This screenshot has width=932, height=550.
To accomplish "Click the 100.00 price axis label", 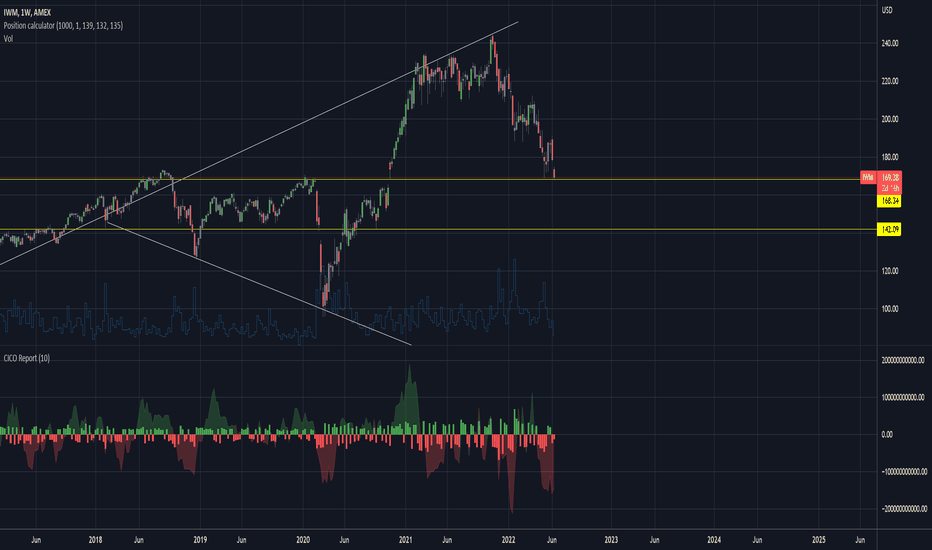I will click(890, 309).
